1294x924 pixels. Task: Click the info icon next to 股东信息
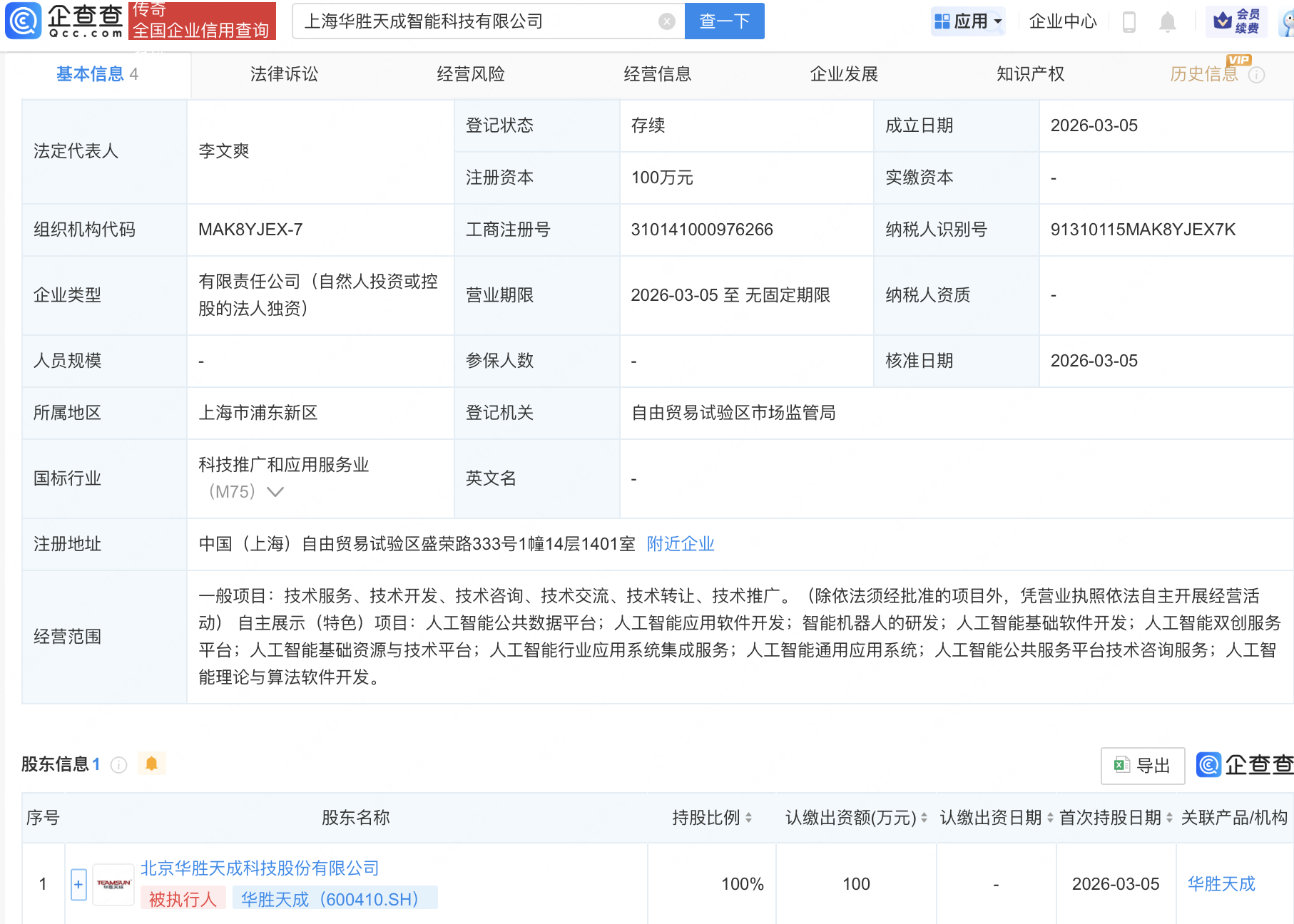[119, 765]
